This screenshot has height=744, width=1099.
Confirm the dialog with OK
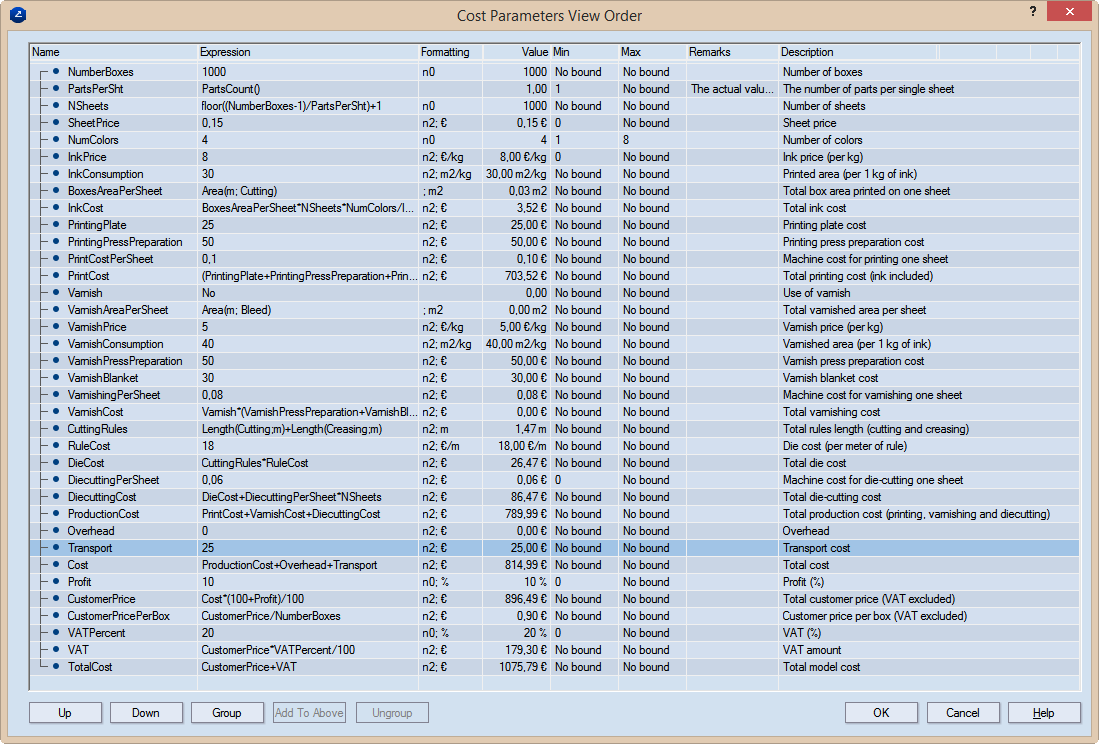(880, 713)
